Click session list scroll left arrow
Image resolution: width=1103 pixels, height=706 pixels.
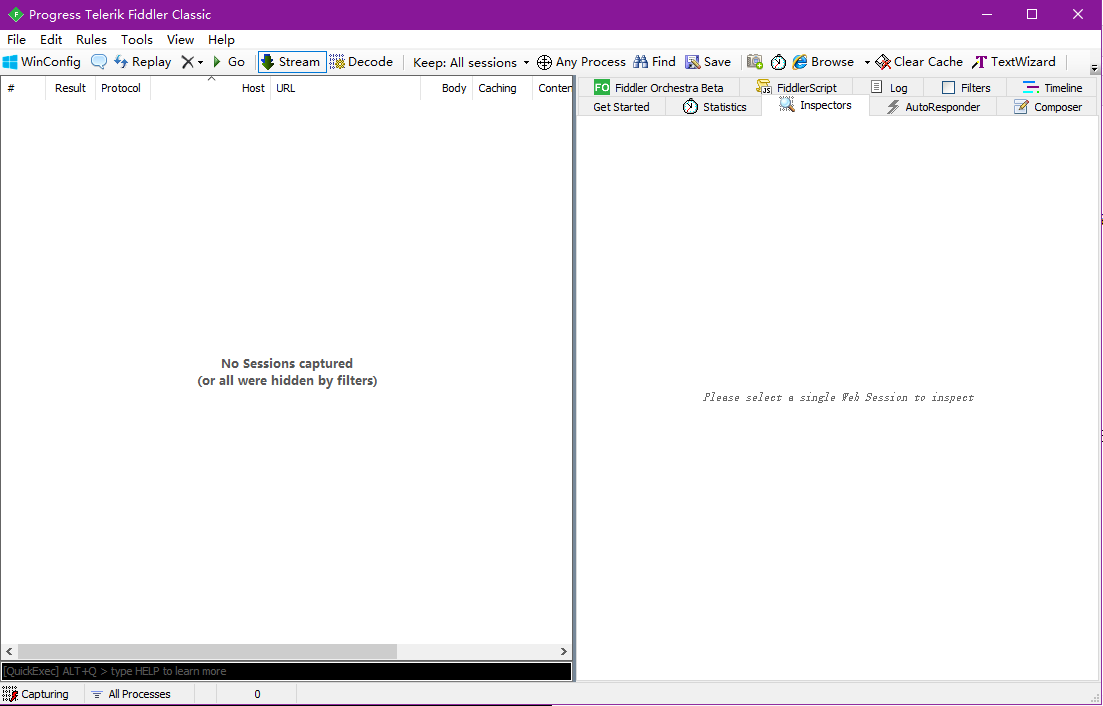coord(8,652)
